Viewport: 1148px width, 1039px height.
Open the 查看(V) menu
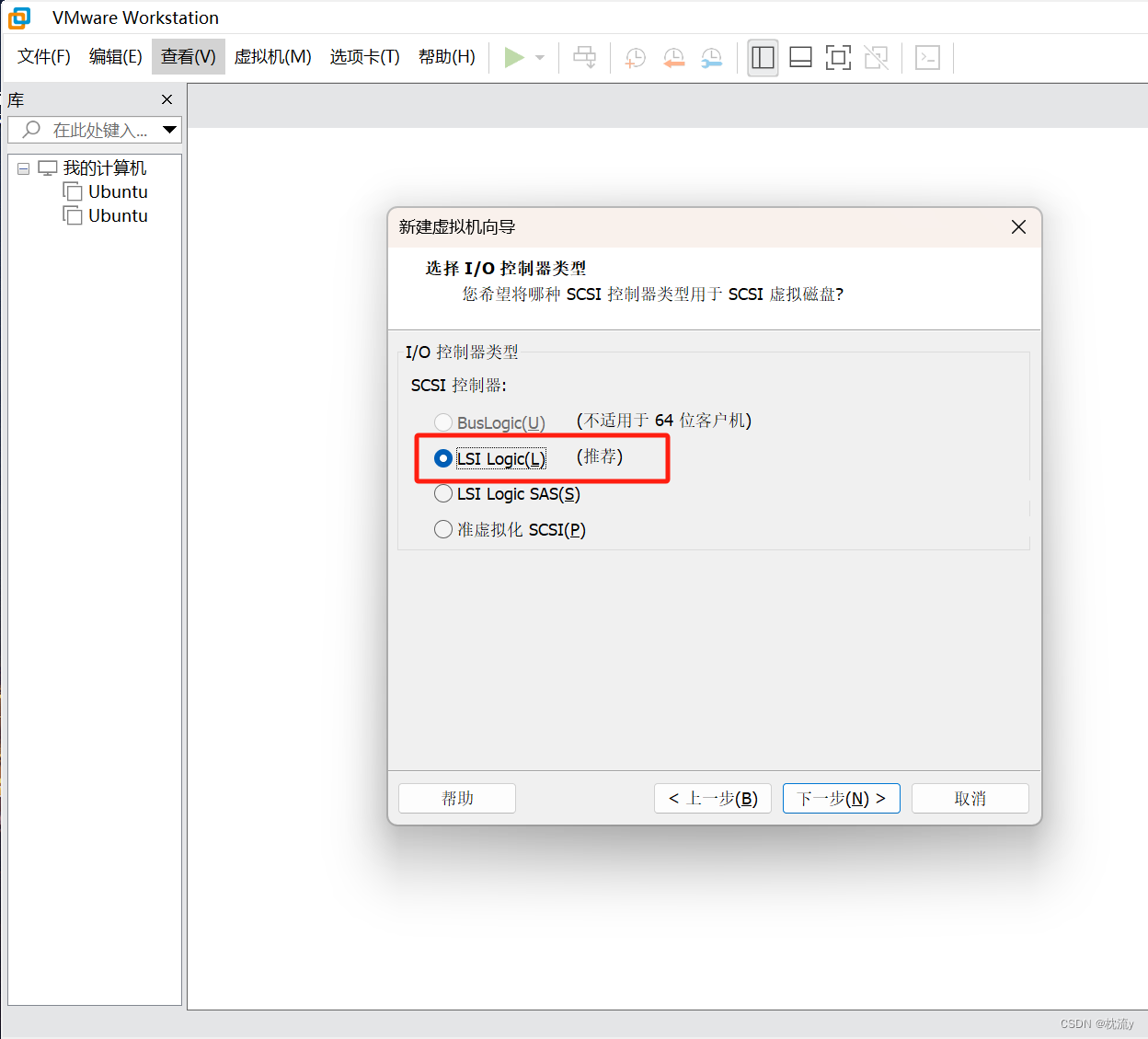pyautogui.click(x=189, y=57)
